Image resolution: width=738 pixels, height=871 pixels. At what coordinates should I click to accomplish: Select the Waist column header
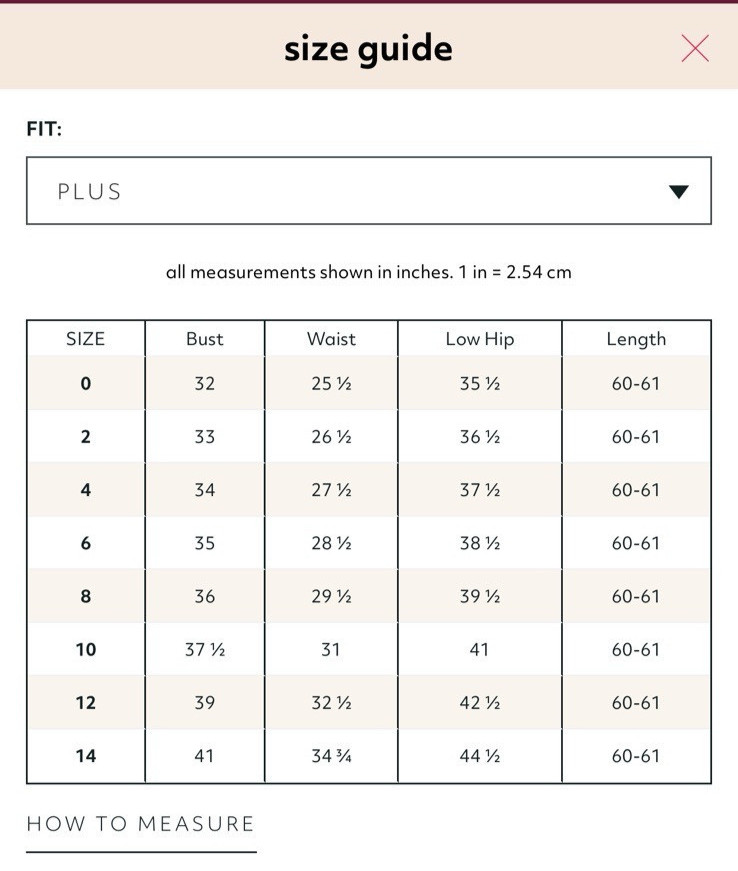(331, 339)
